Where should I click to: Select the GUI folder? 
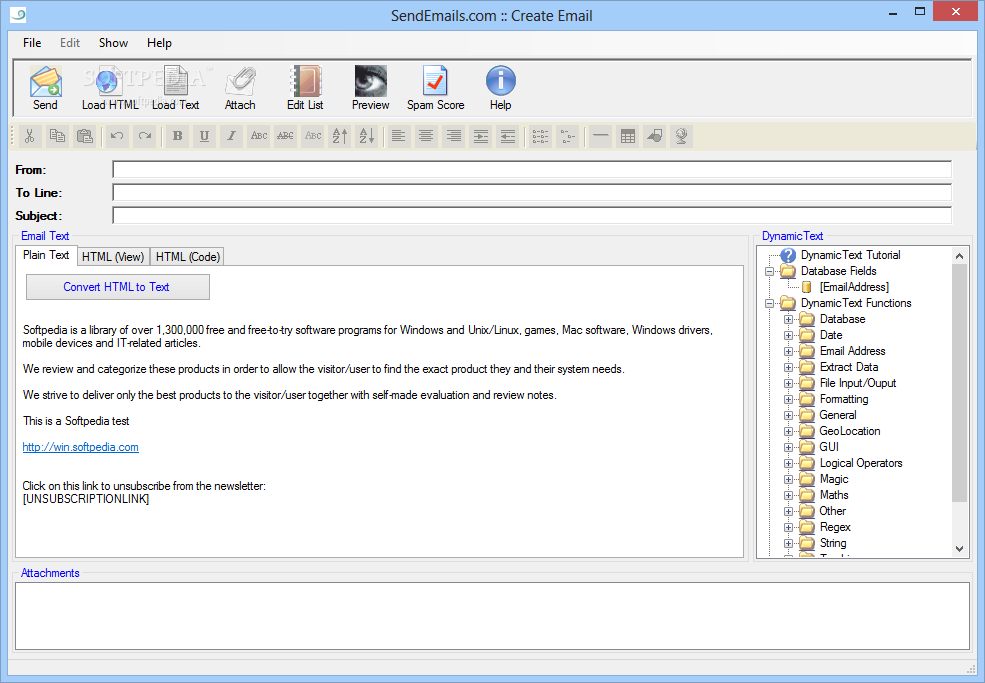point(829,447)
